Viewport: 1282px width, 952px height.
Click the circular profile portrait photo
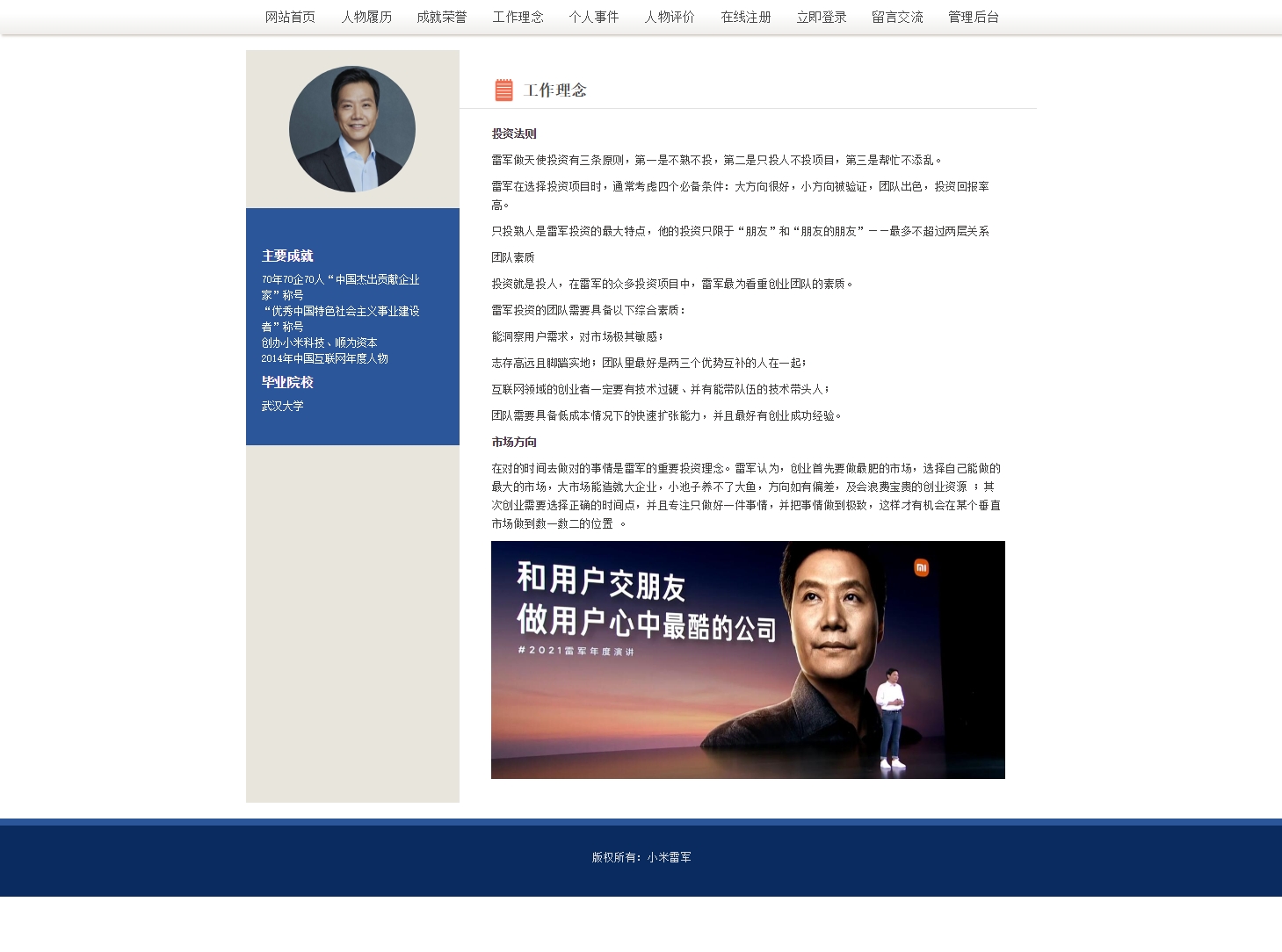352,129
